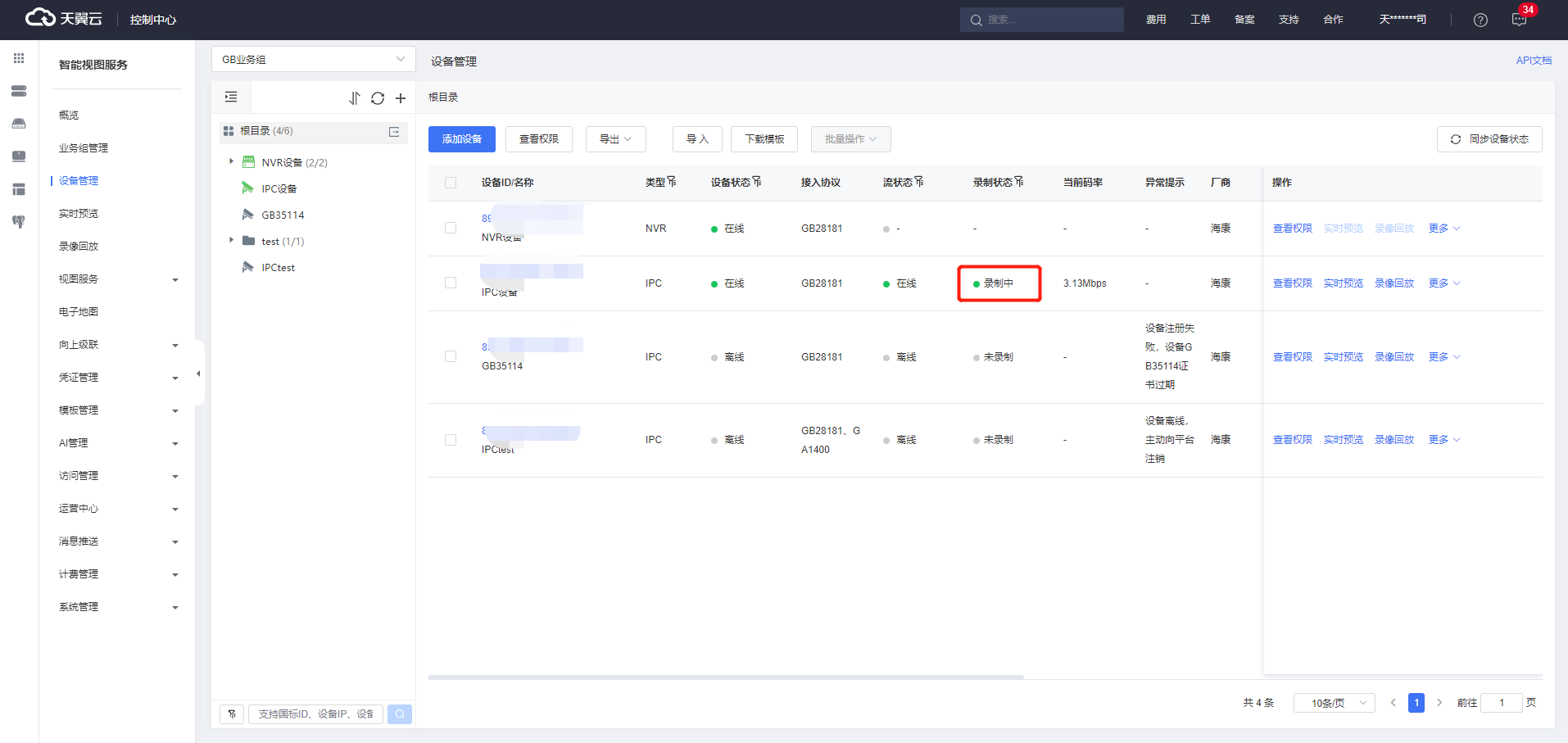1568x743 pixels.
Task: Open the apps grid icon in left rail
Action: click(x=19, y=58)
